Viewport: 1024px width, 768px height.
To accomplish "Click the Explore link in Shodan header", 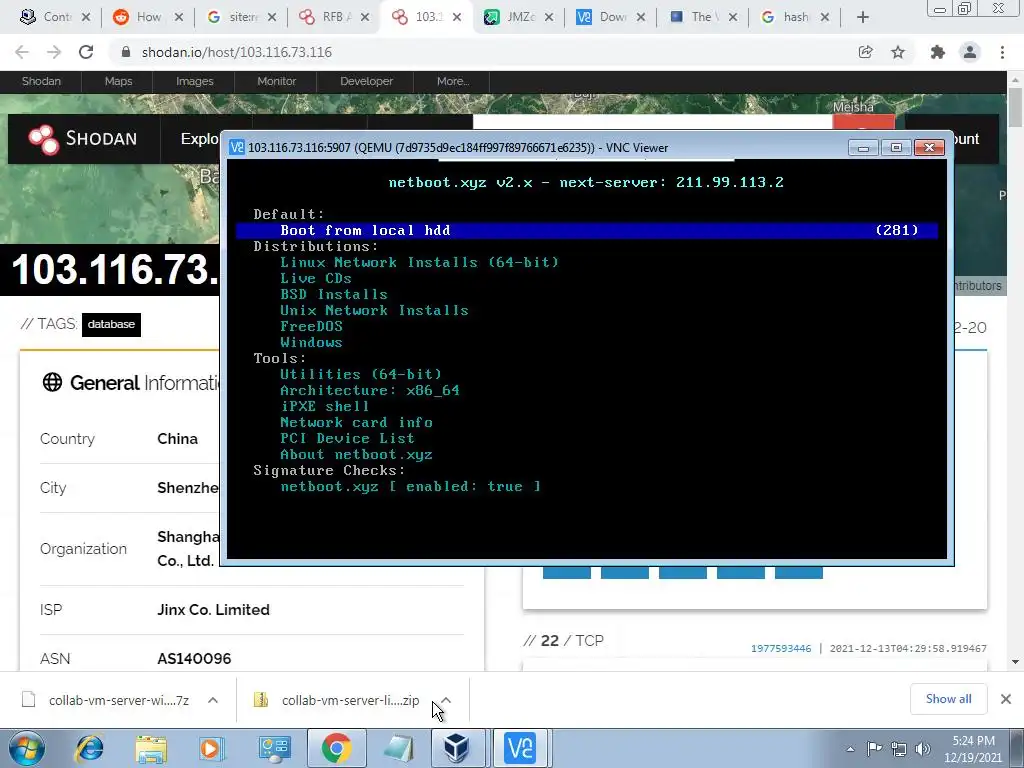I will coord(199,138).
